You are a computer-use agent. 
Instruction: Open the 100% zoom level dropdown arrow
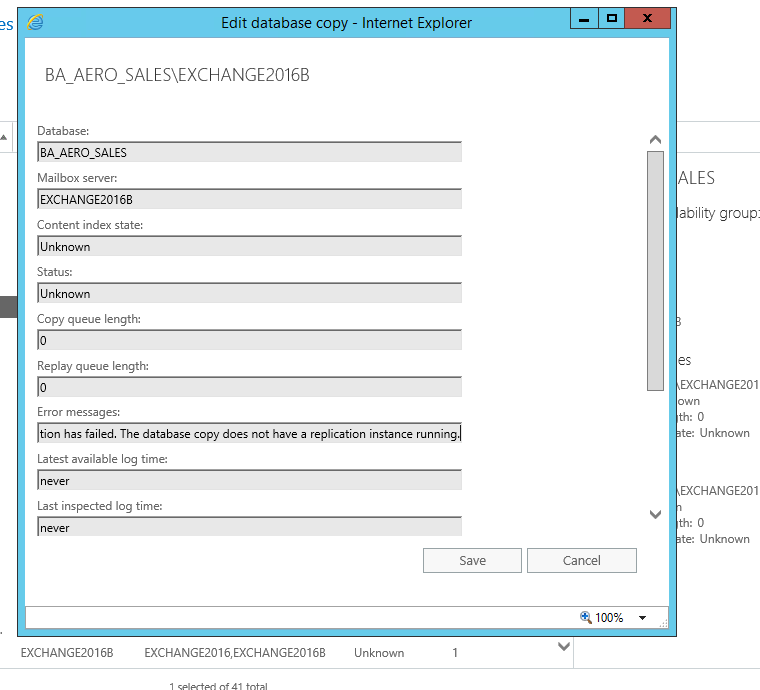point(642,618)
